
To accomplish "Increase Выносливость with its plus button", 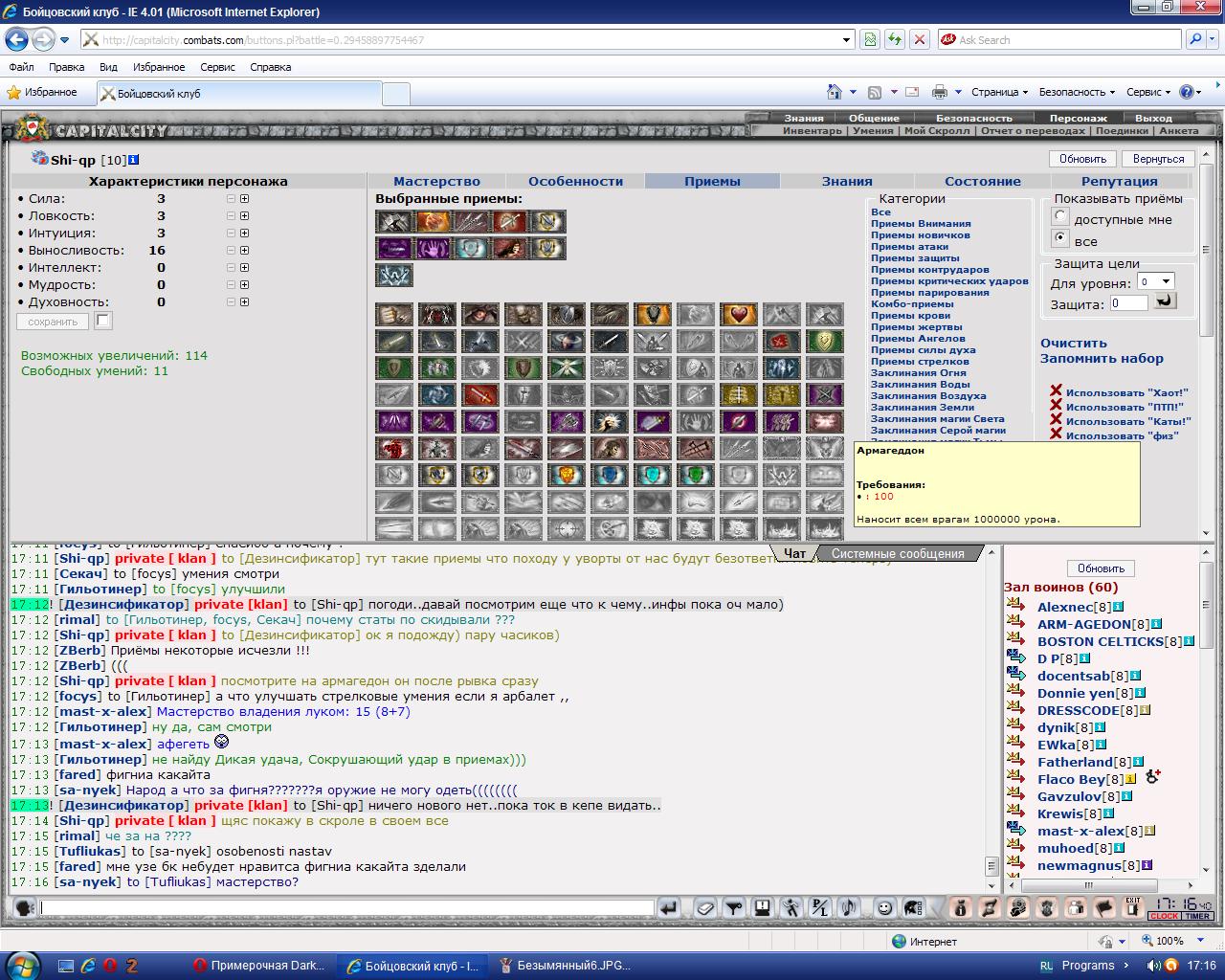I will [244, 251].
